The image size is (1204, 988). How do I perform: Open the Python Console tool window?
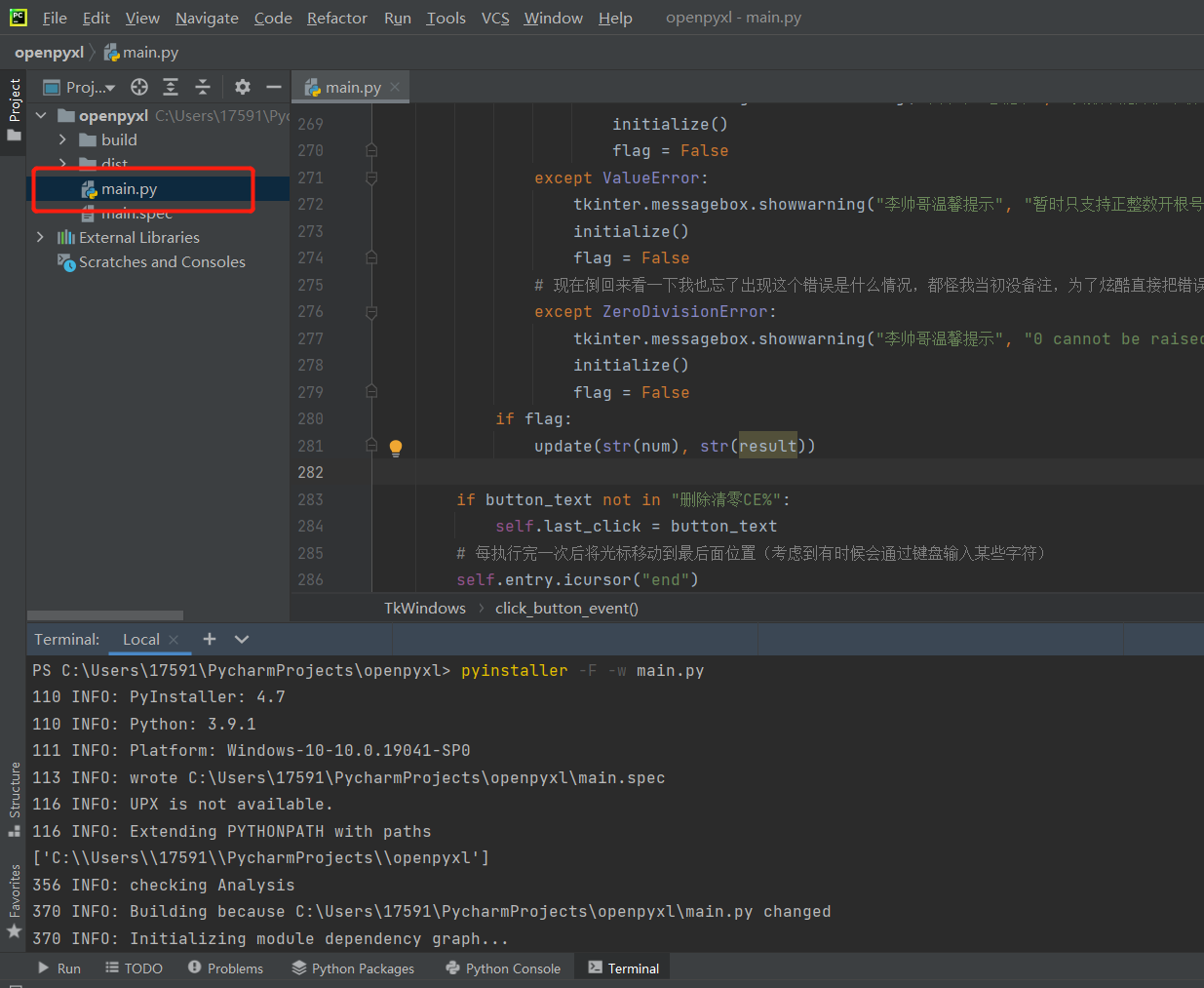click(503, 968)
